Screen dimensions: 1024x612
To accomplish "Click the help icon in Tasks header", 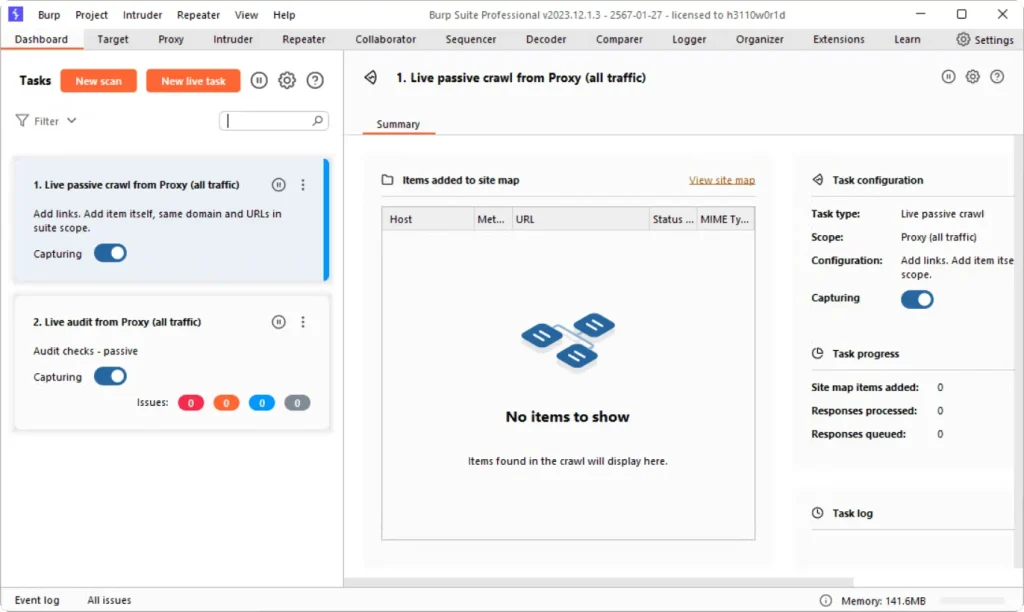I will pyautogui.click(x=315, y=81).
